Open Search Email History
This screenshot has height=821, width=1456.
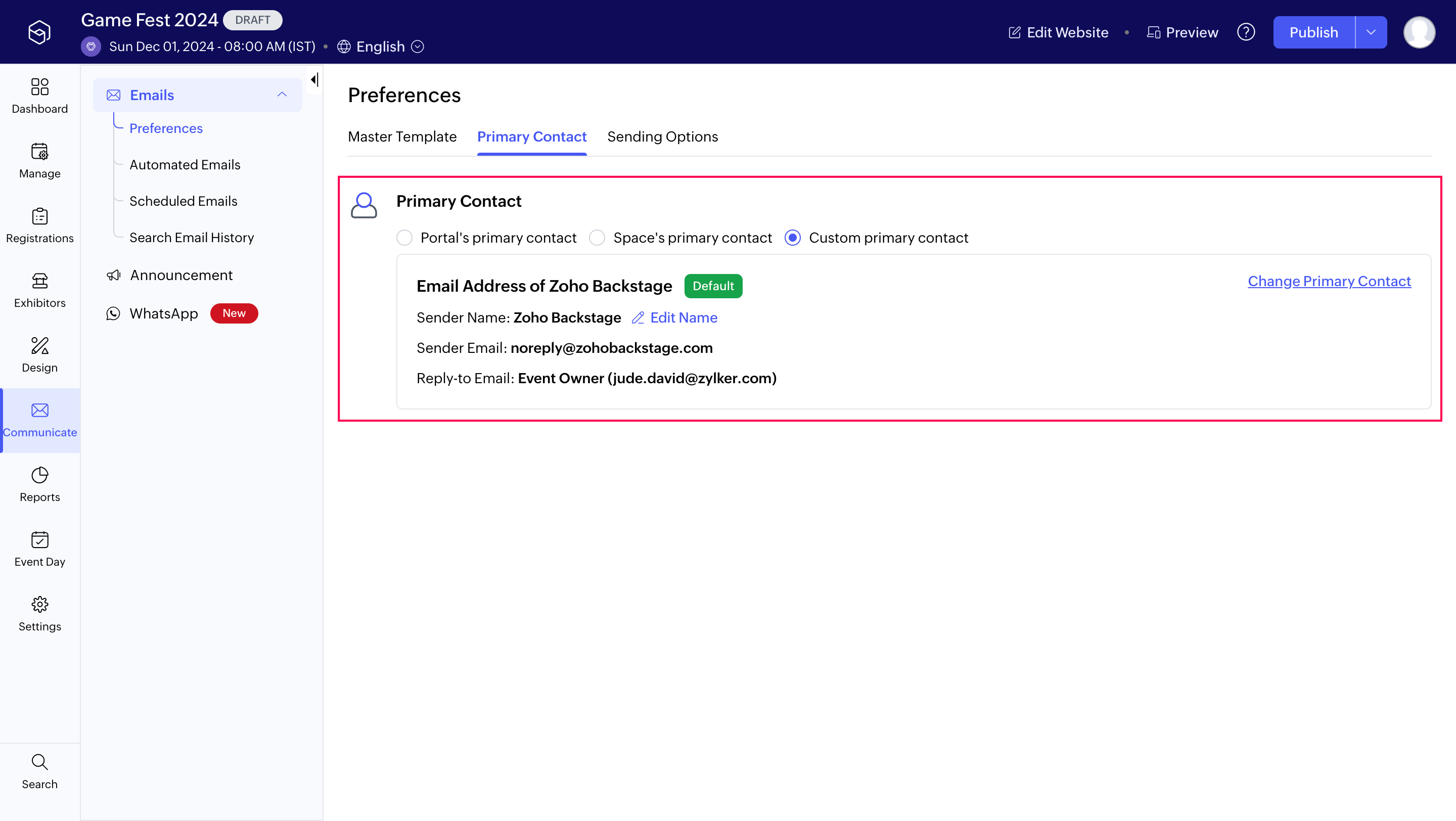click(192, 237)
